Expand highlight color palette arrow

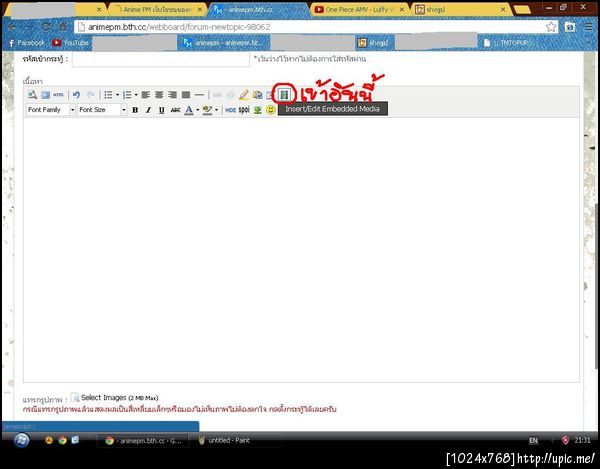[216, 110]
